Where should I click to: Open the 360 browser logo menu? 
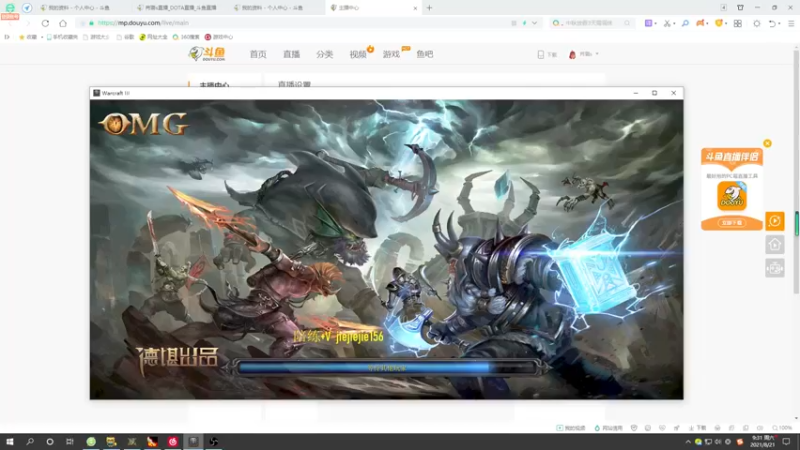click(10, 8)
